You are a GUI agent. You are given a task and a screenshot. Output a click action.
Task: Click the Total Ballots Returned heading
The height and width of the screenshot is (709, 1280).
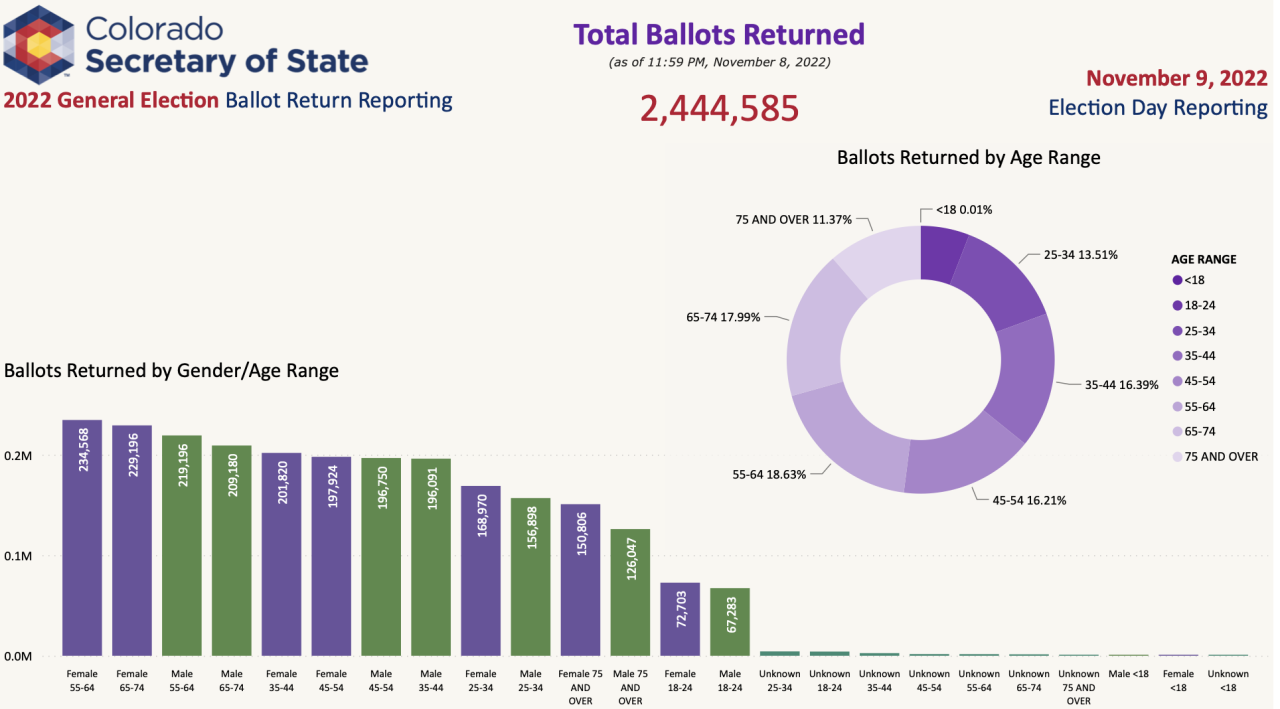pos(719,34)
